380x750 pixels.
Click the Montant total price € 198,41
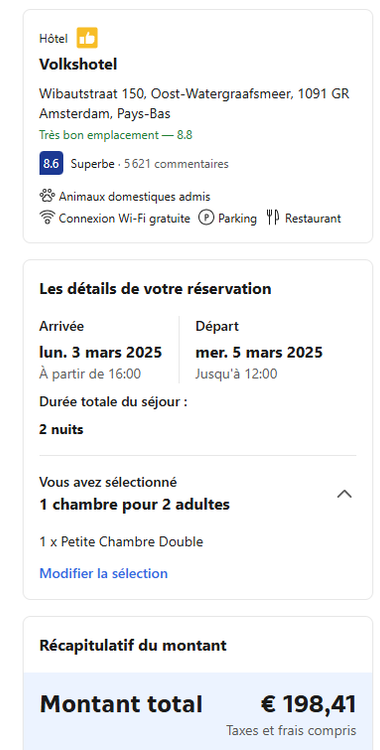(x=309, y=704)
